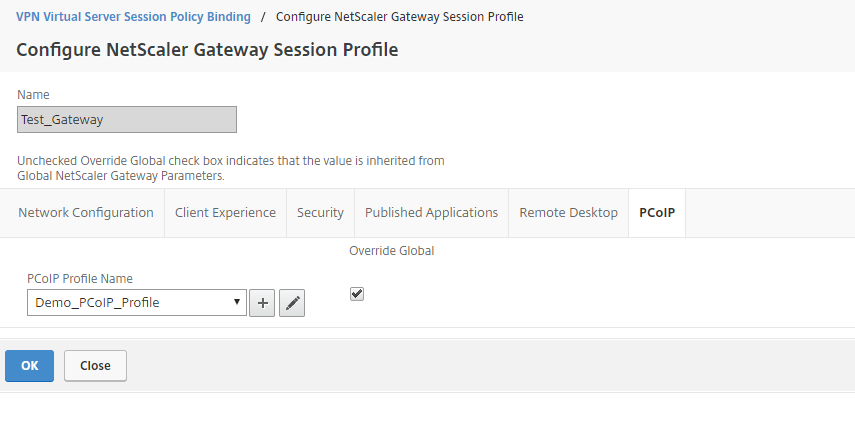This screenshot has height=429, width=855.
Task: Click the Unchecked Override Global help note
Action: (231, 168)
